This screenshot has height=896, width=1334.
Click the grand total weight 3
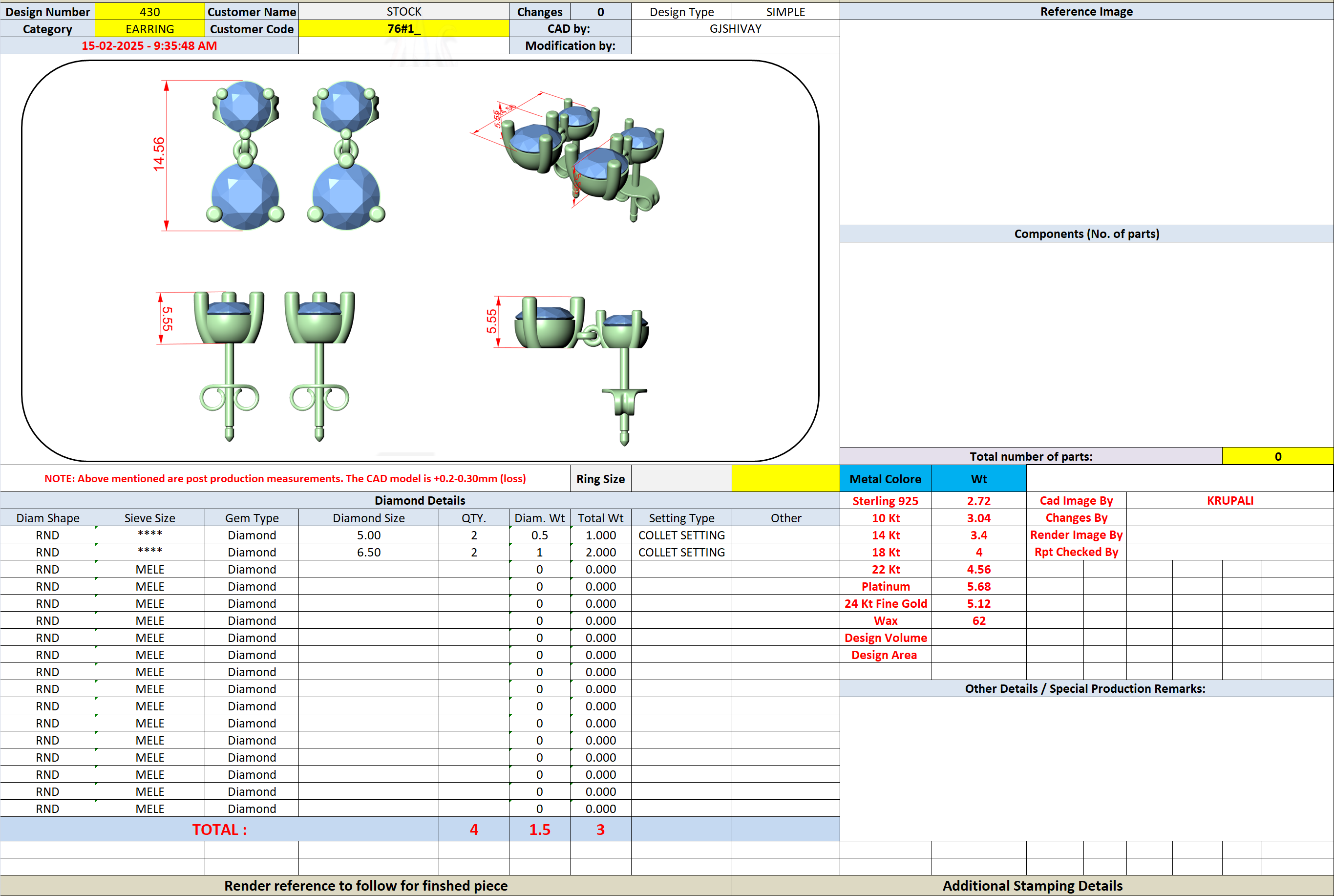tap(600, 829)
